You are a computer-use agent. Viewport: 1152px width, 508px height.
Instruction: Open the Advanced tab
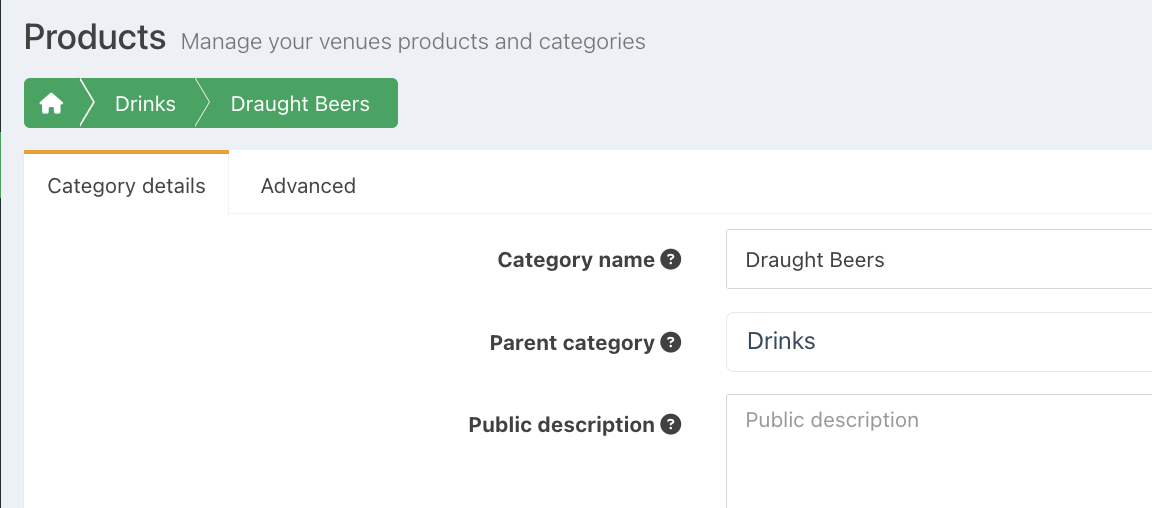[x=308, y=186]
